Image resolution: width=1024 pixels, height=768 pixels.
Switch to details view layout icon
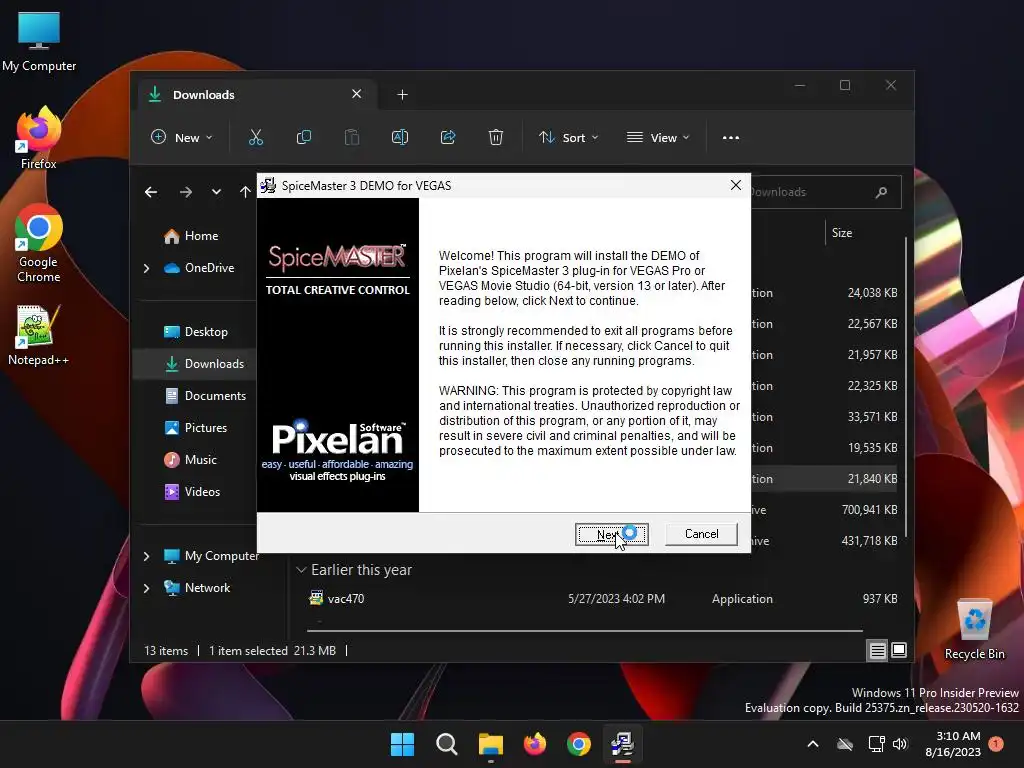pos(877,650)
